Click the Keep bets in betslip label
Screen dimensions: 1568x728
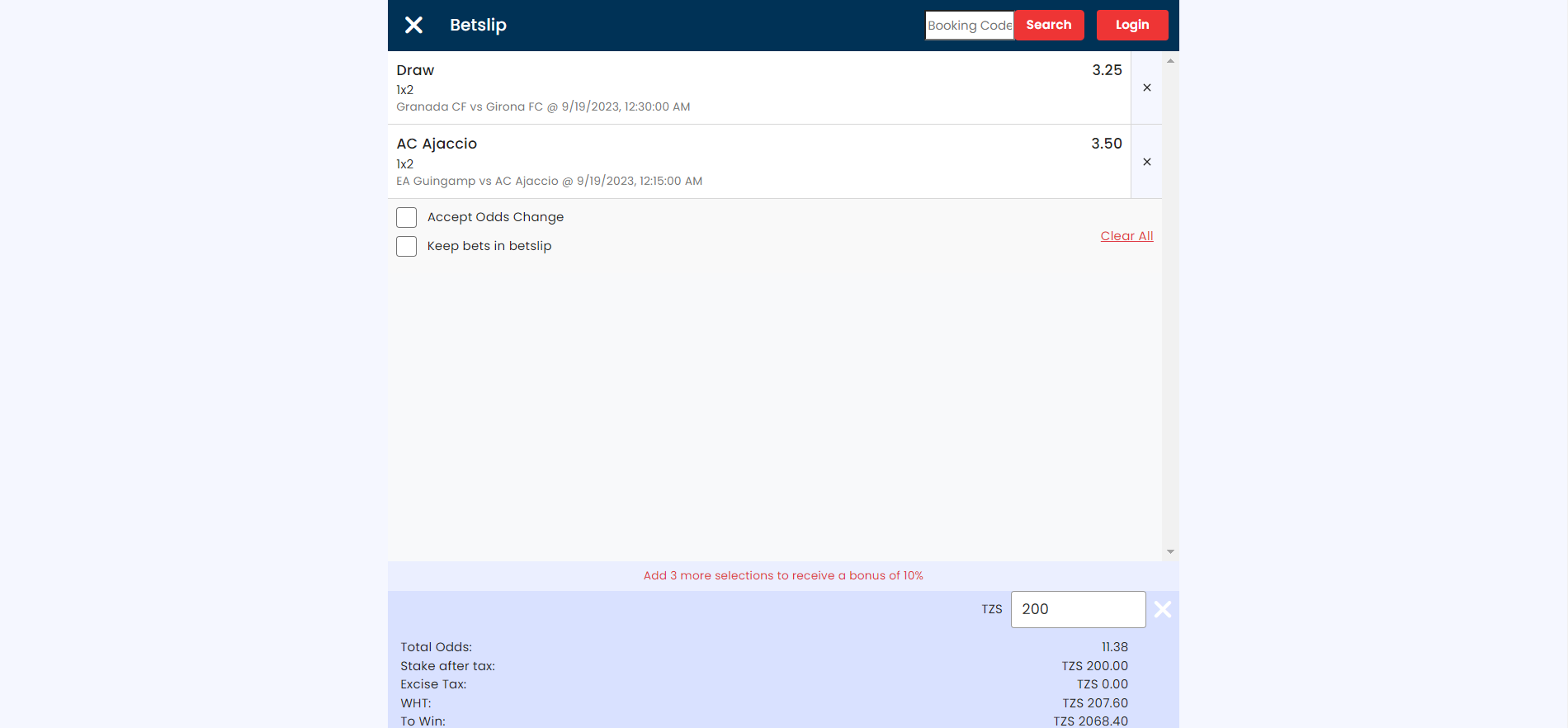click(x=489, y=246)
